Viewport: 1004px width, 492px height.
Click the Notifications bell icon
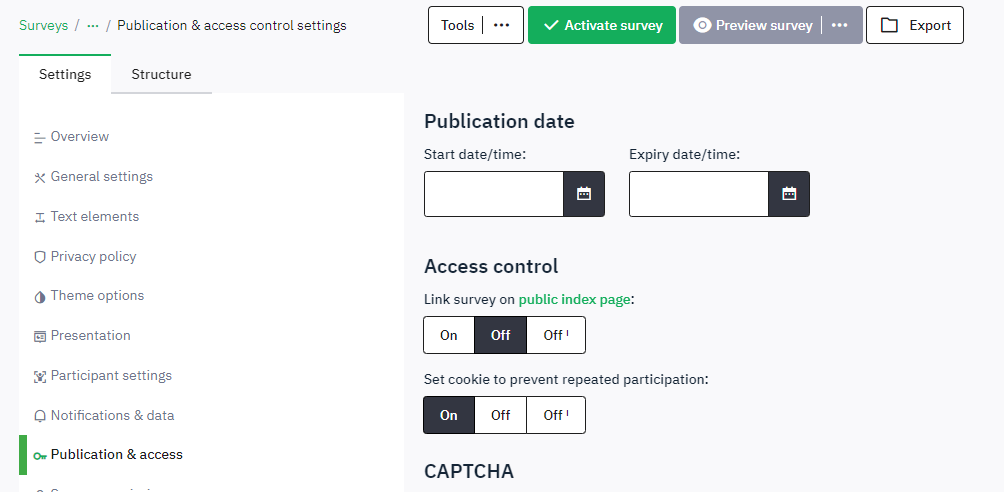click(x=39, y=416)
